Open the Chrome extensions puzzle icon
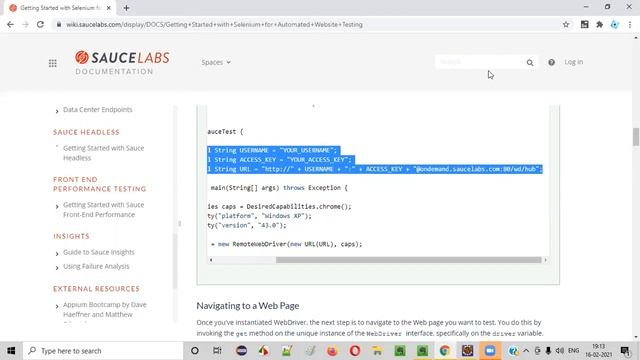This screenshot has width=640, height=360. click(599, 24)
